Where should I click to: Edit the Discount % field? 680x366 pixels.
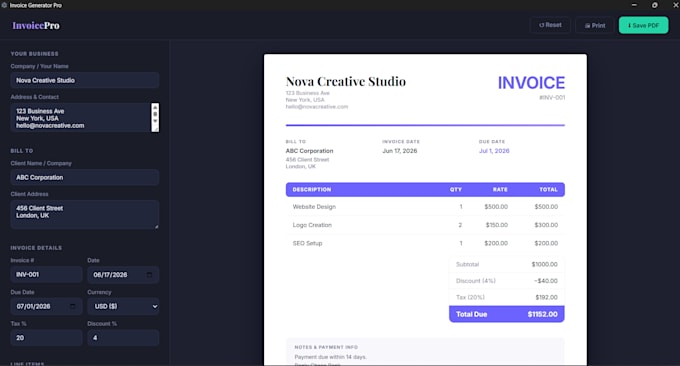click(123, 338)
